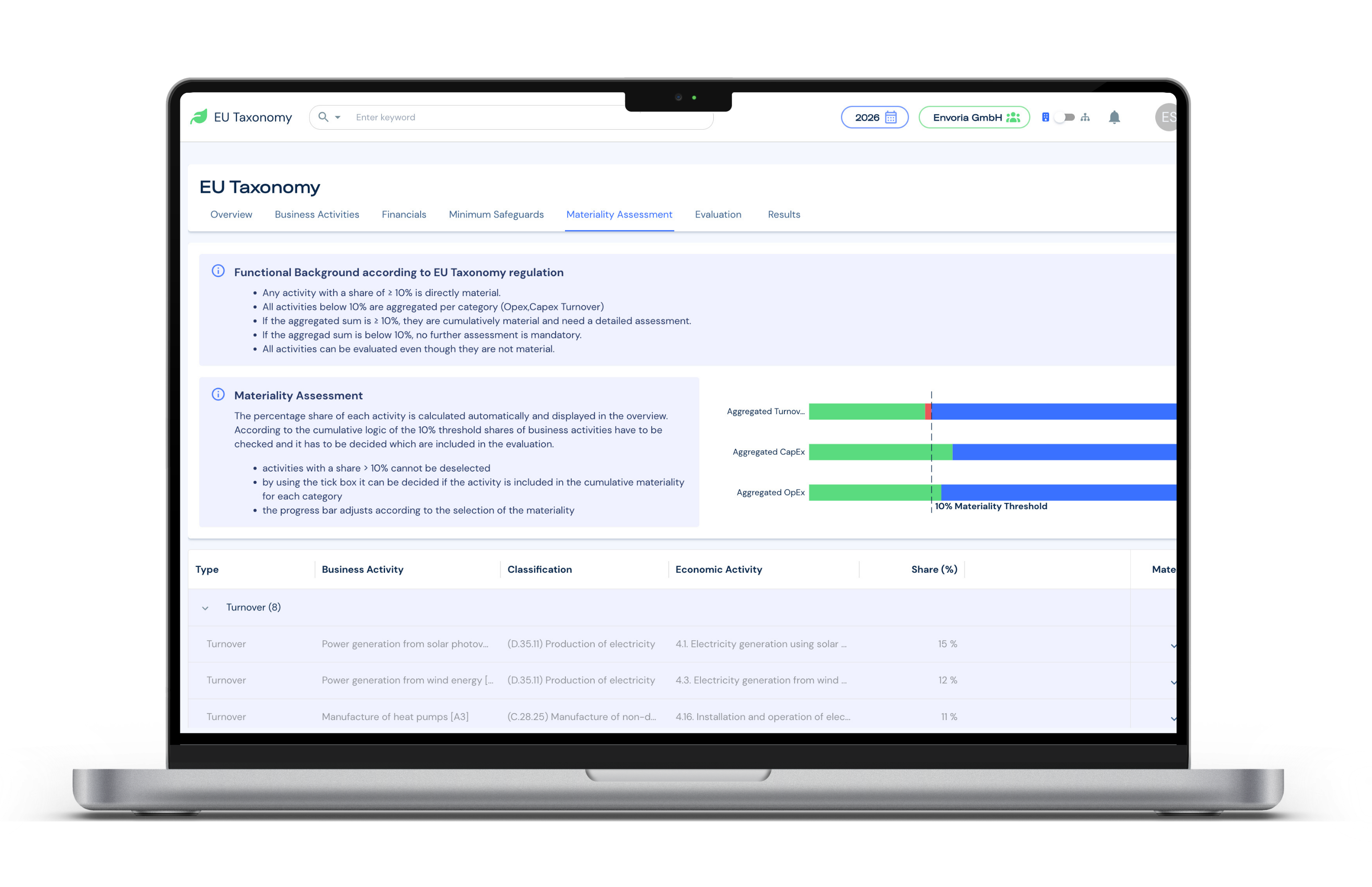Image resolution: width=1372 pixels, height=887 pixels.
Task: Click the team icon beside Envoria GmbH
Action: [x=1013, y=117]
